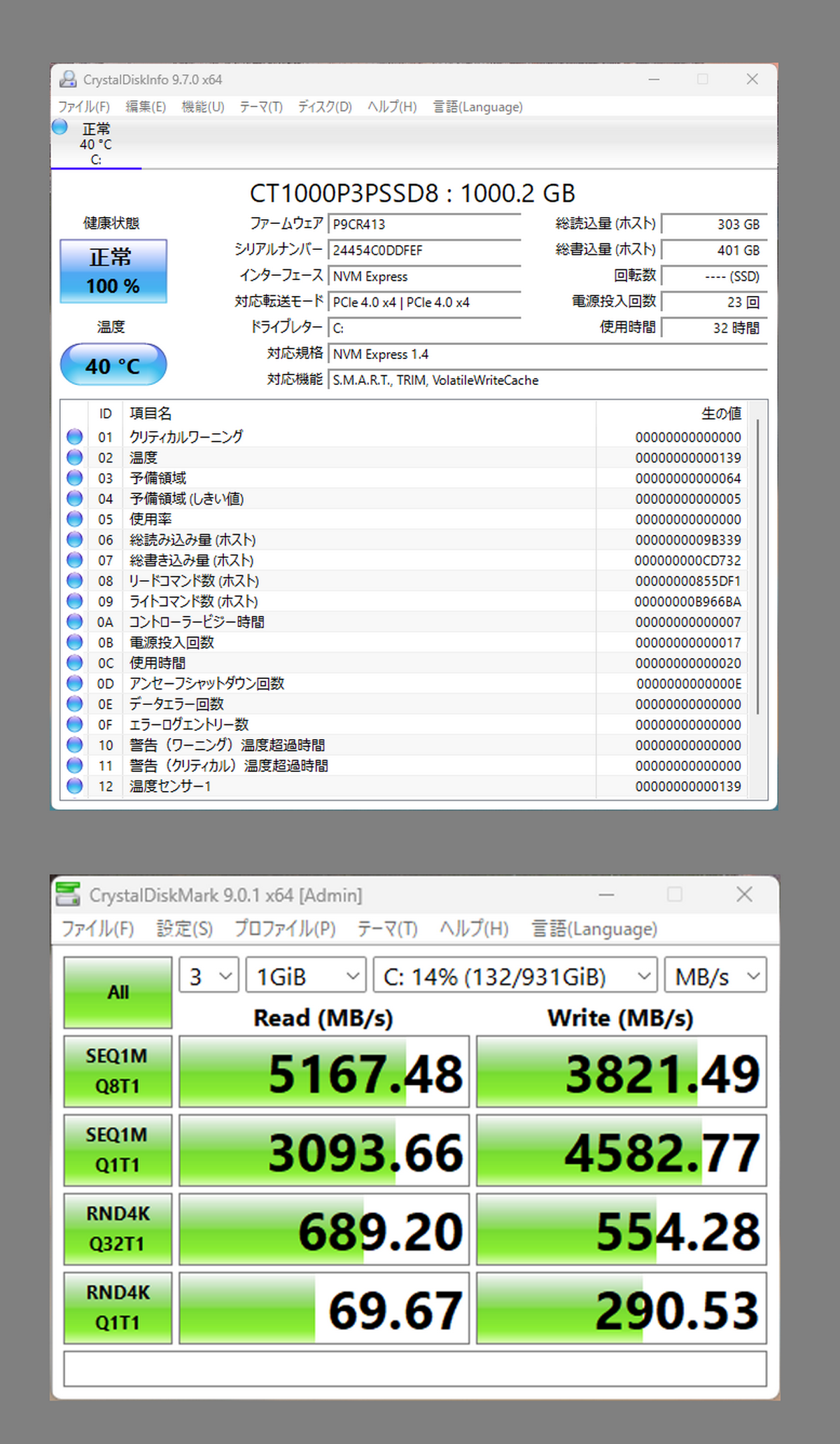Open 機能(U) menu in CrystalDiskInfo
This screenshot has height=1444, width=840.
coord(203,106)
